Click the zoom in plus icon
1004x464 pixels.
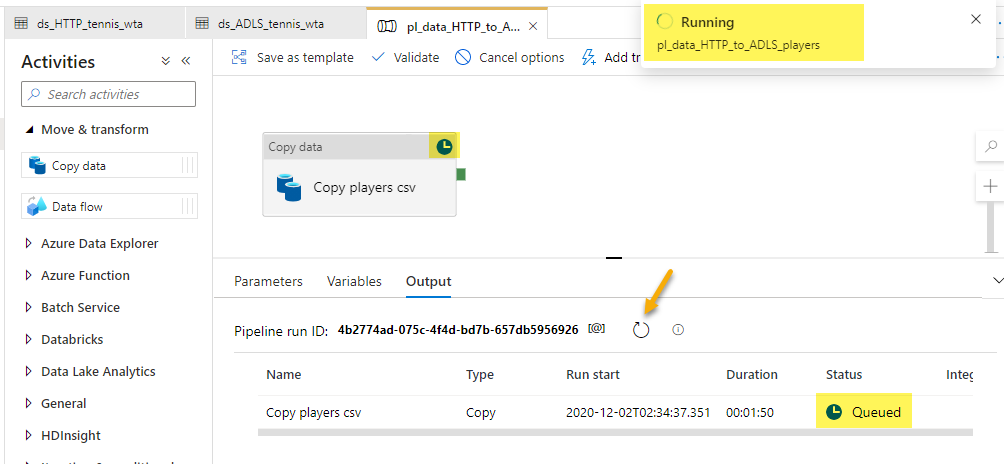pos(990,187)
